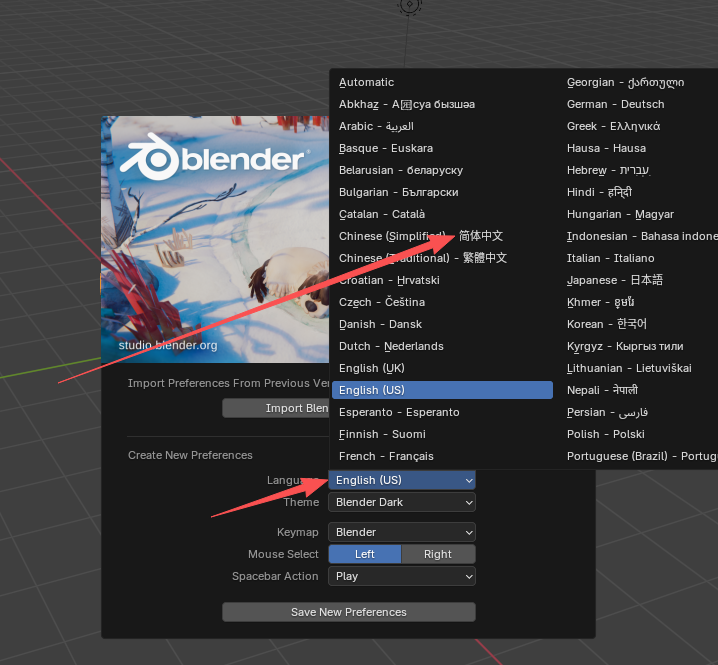This screenshot has height=665, width=718.
Task: Choose Hungarian - Magyar language
Action: 639,214
